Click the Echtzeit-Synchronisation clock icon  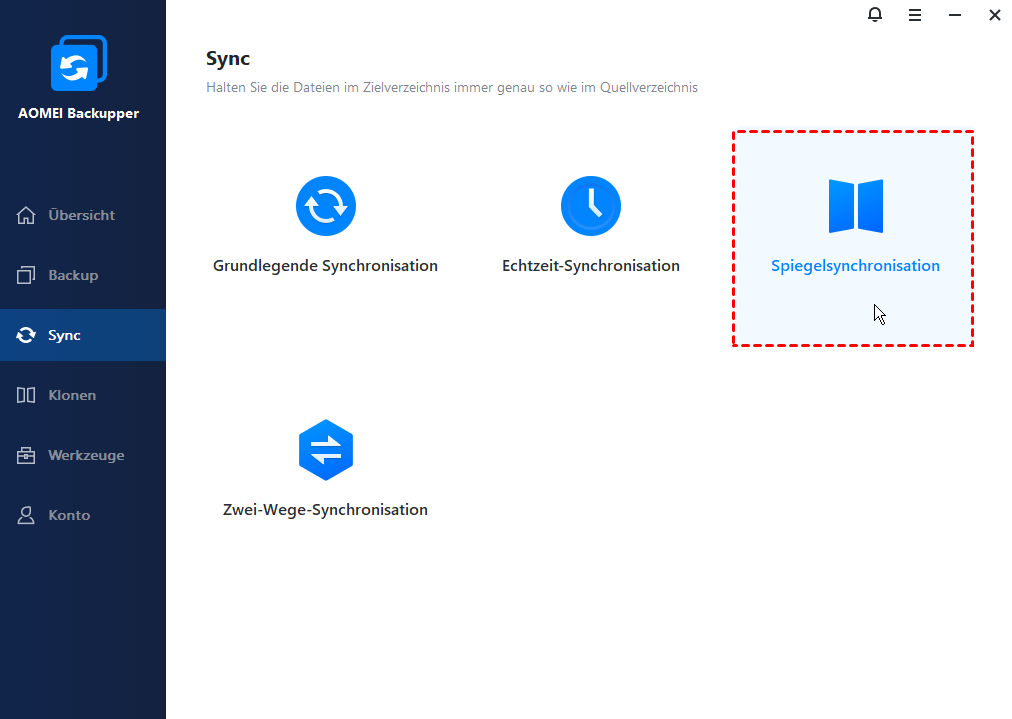pyautogui.click(x=591, y=206)
